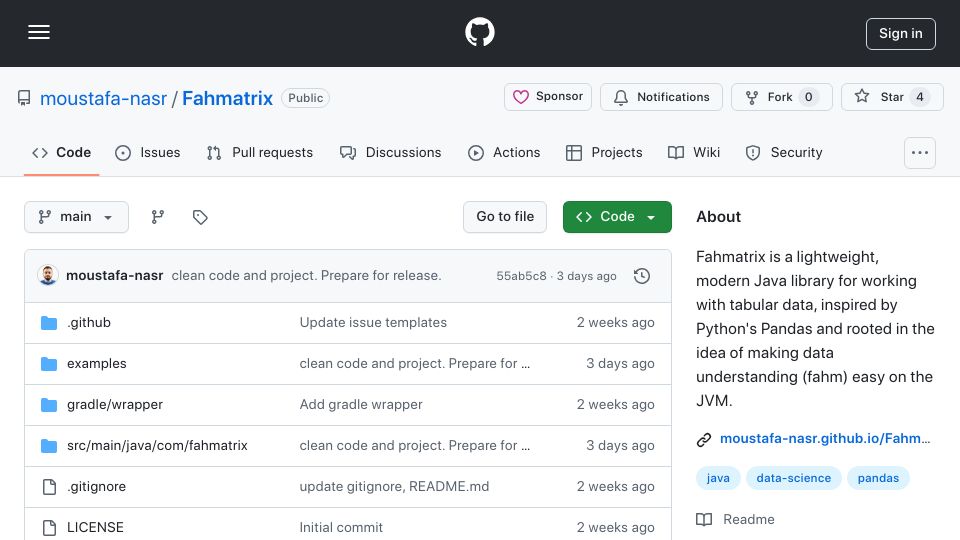960x540 pixels.
Task: Open the Security tab
Action: [x=784, y=152]
